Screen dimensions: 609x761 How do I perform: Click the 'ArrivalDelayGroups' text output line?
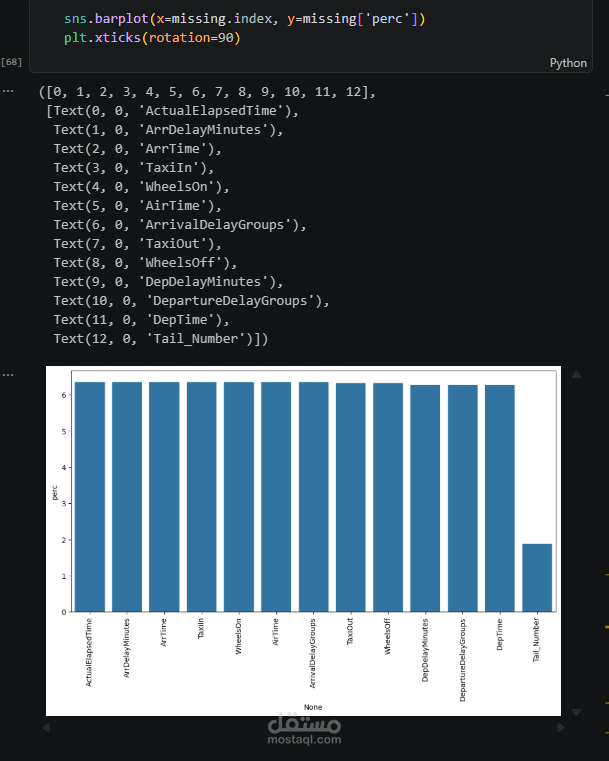(x=180, y=225)
